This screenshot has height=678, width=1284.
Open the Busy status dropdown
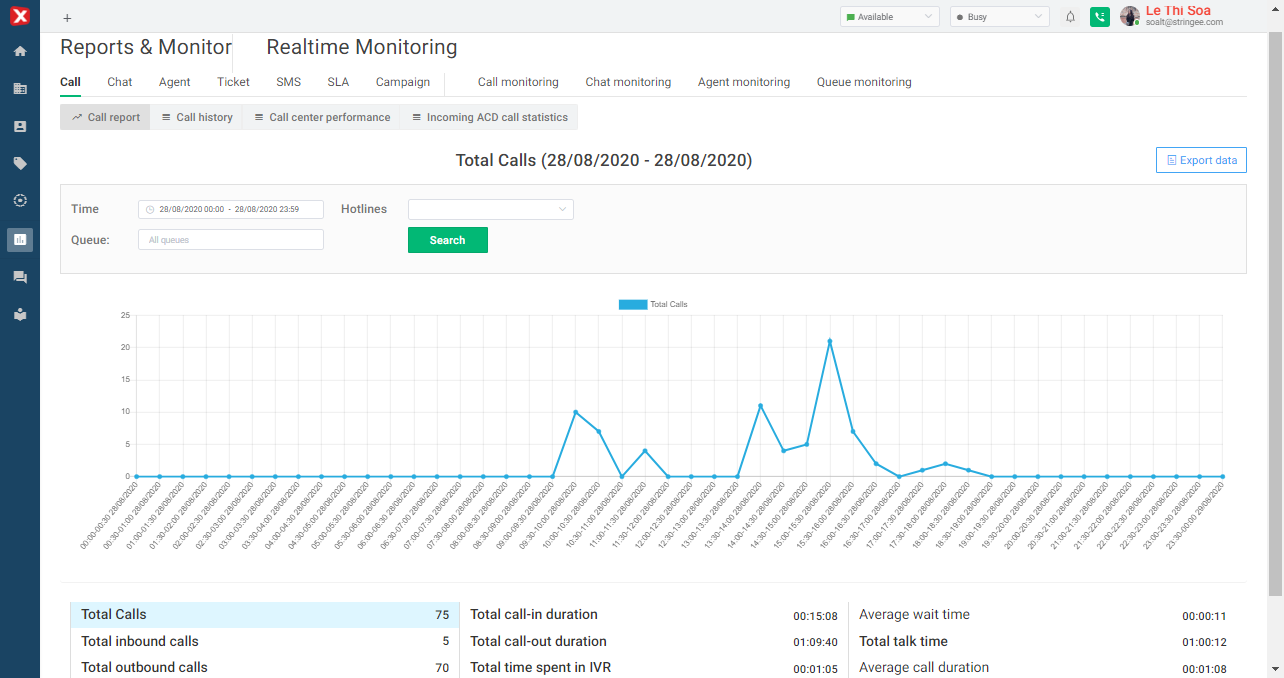(999, 17)
